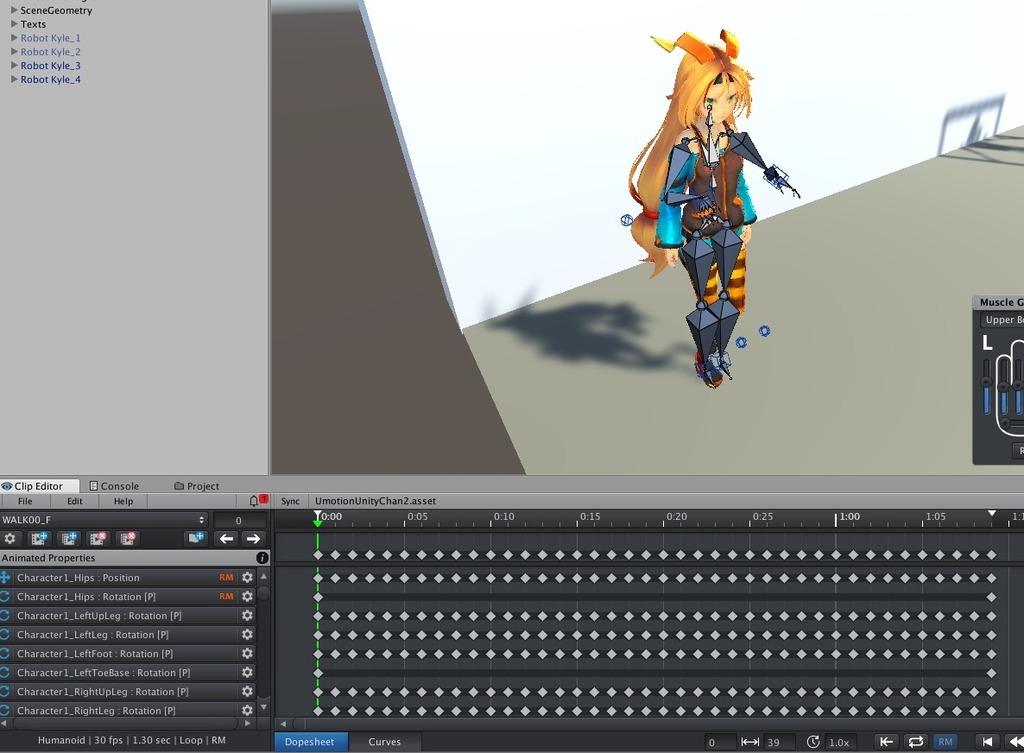
Task: Click add layer icon with blue plus
Action: click(195, 539)
